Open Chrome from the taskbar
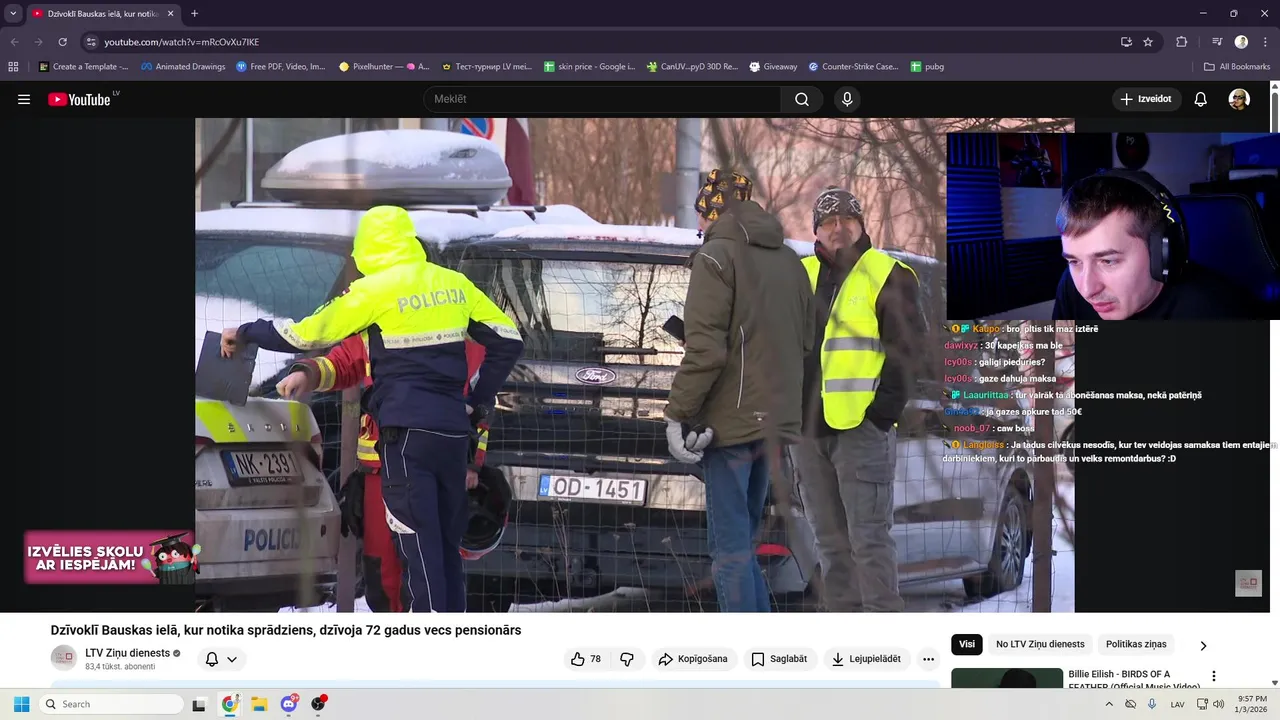This screenshot has width=1280, height=720. [x=230, y=704]
